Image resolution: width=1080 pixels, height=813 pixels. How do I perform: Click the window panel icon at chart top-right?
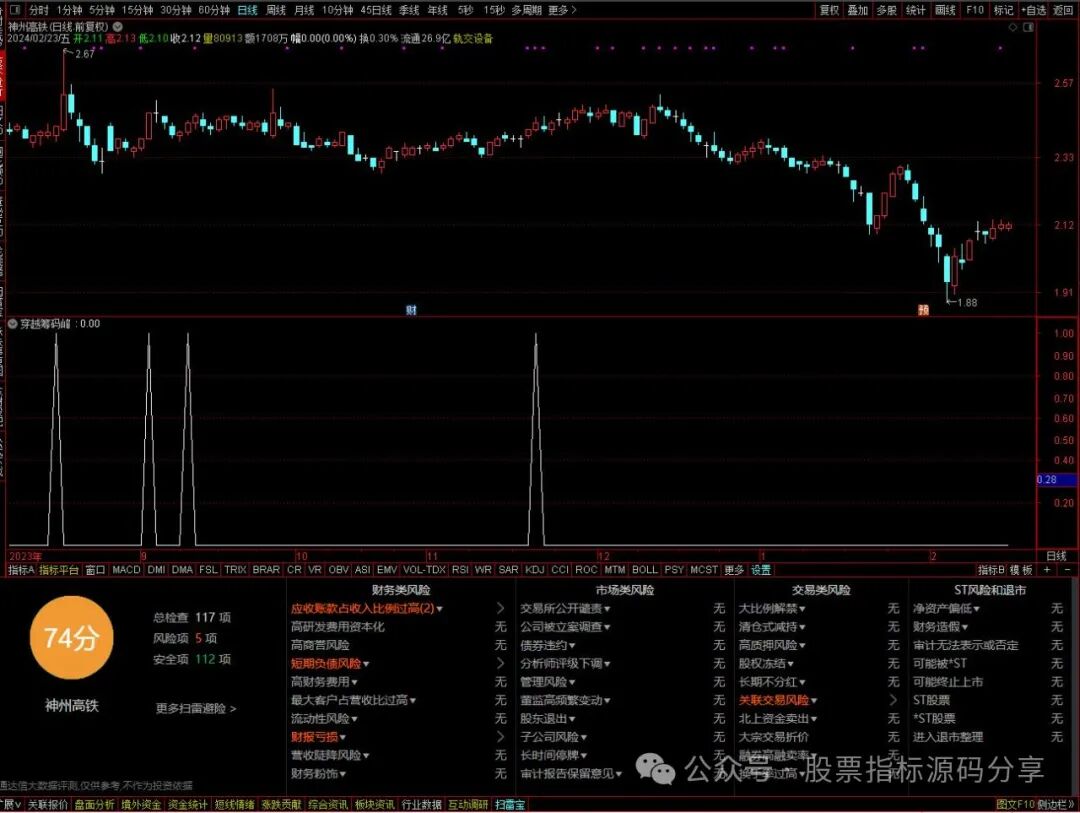click(x=1028, y=27)
